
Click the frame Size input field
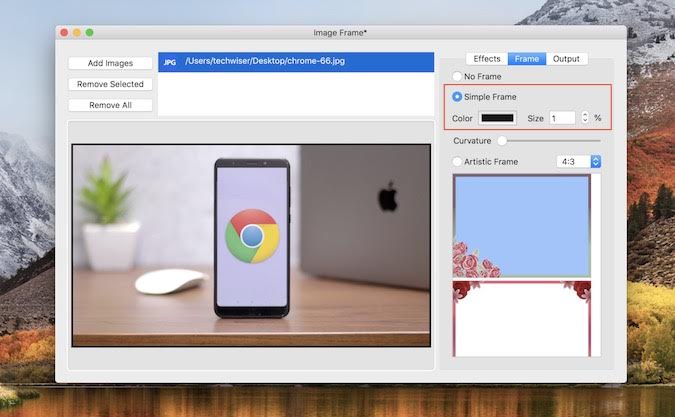[x=562, y=118]
